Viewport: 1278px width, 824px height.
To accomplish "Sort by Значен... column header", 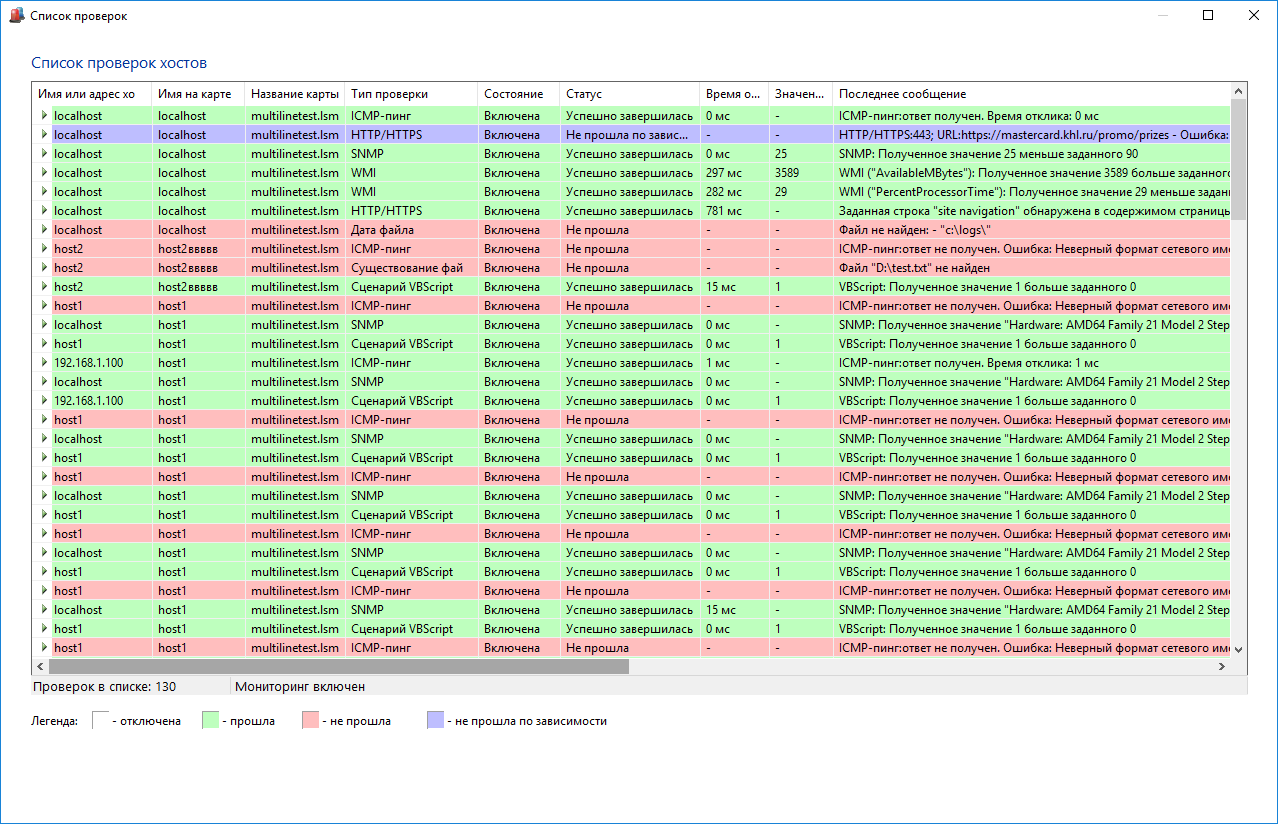I will (x=800, y=94).
